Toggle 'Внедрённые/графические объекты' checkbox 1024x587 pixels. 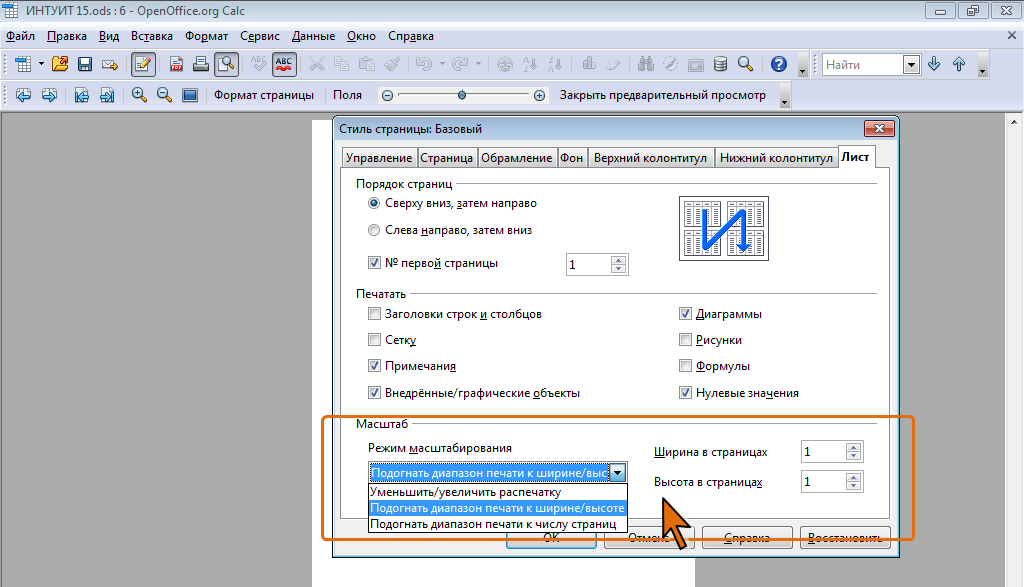[x=374, y=392]
